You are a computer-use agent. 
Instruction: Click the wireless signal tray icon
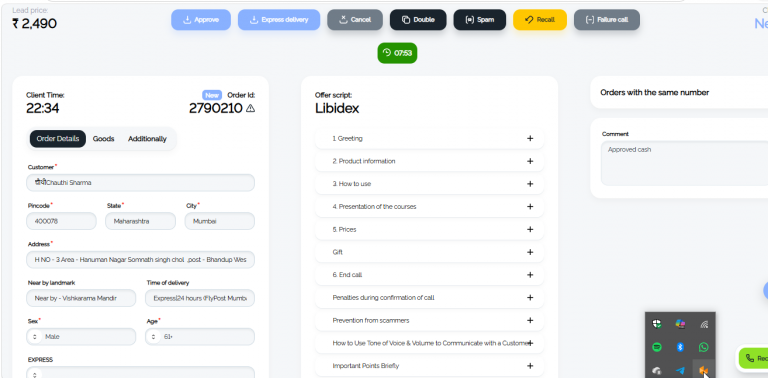(704, 324)
